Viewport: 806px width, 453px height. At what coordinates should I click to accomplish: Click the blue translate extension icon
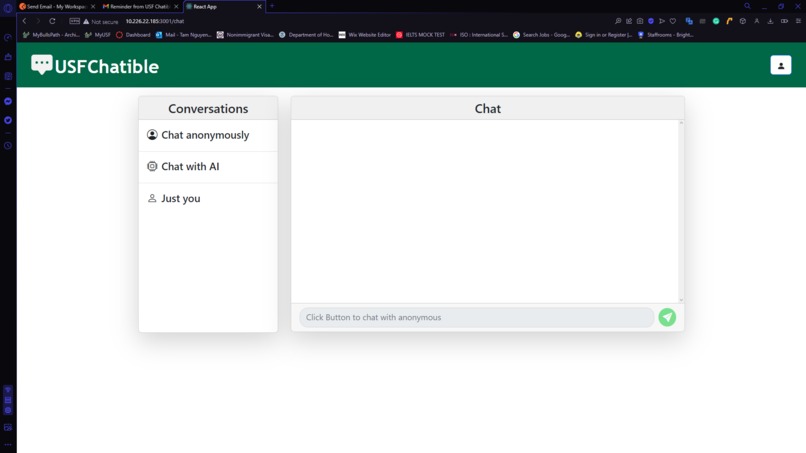689,21
